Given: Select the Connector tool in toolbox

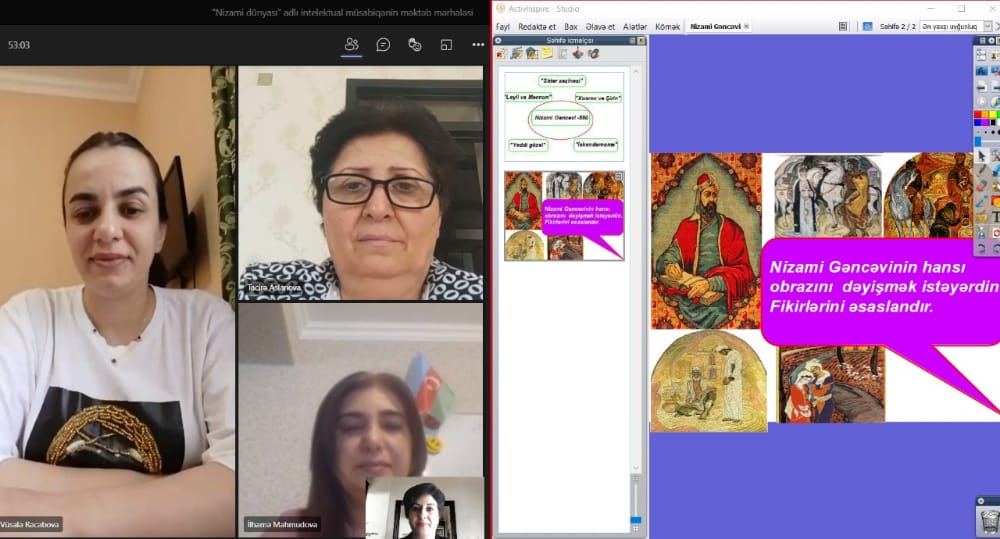Looking at the screenshot, I should [982, 201].
